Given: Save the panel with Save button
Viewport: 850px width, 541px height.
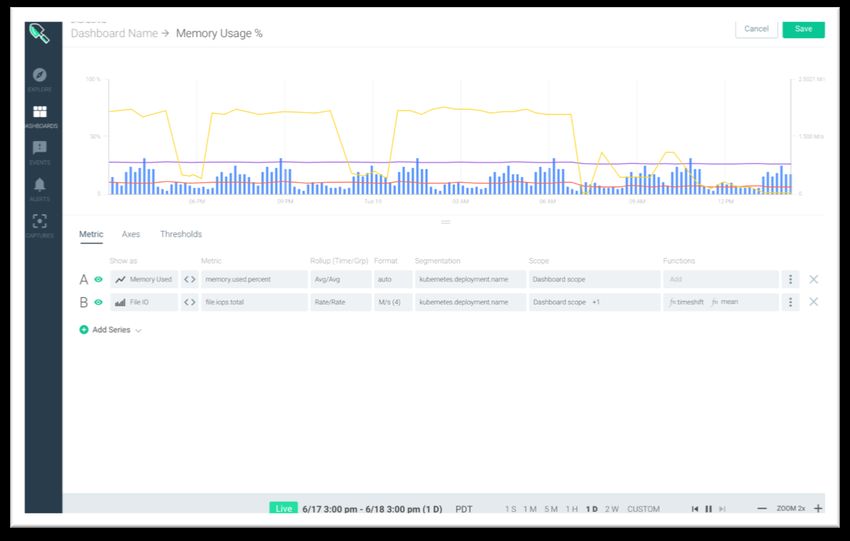Looking at the screenshot, I should [803, 29].
